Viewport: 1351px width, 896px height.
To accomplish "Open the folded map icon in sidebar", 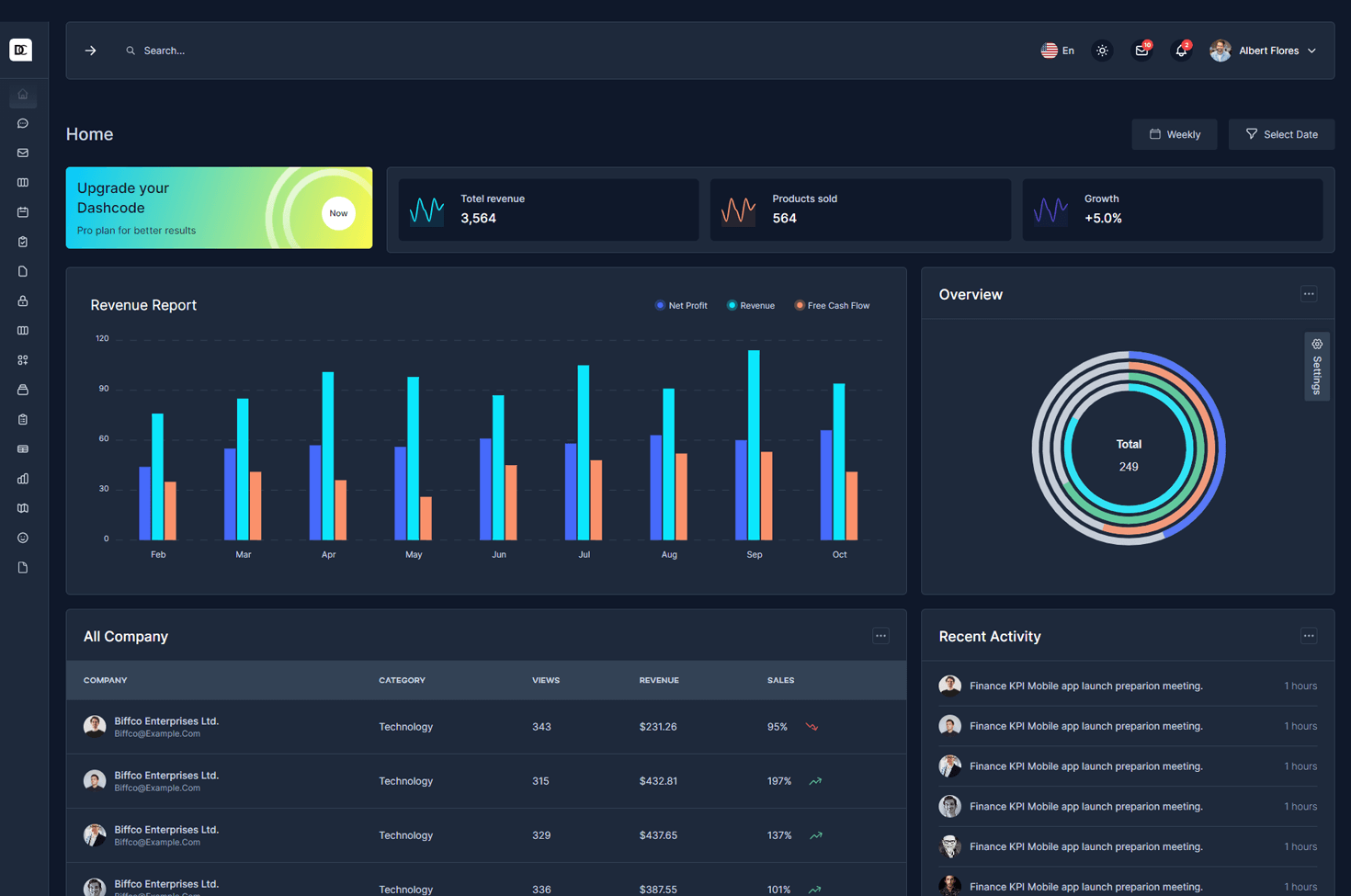I will click(23, 508).
